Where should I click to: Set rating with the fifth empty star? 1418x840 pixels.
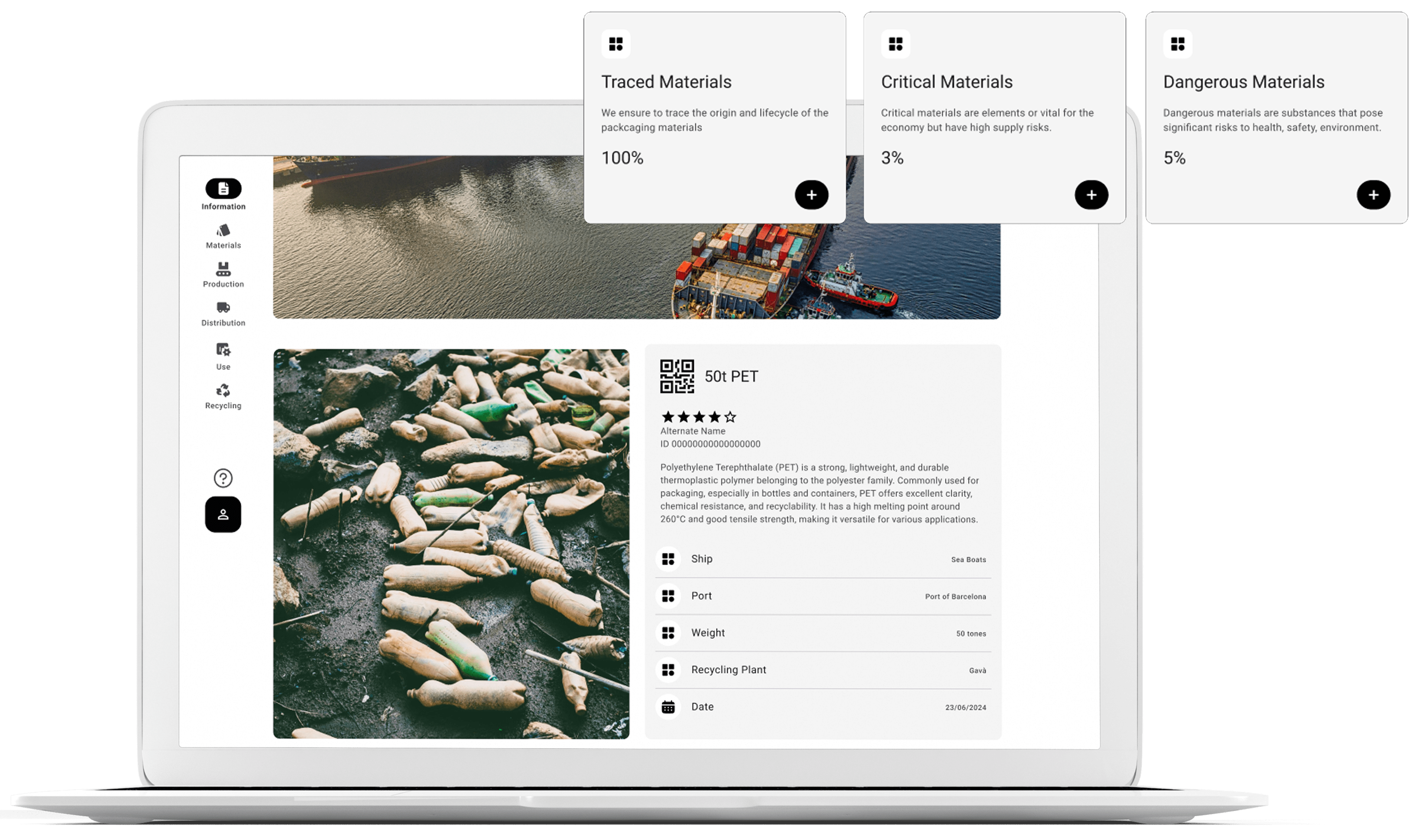point(731,417)
